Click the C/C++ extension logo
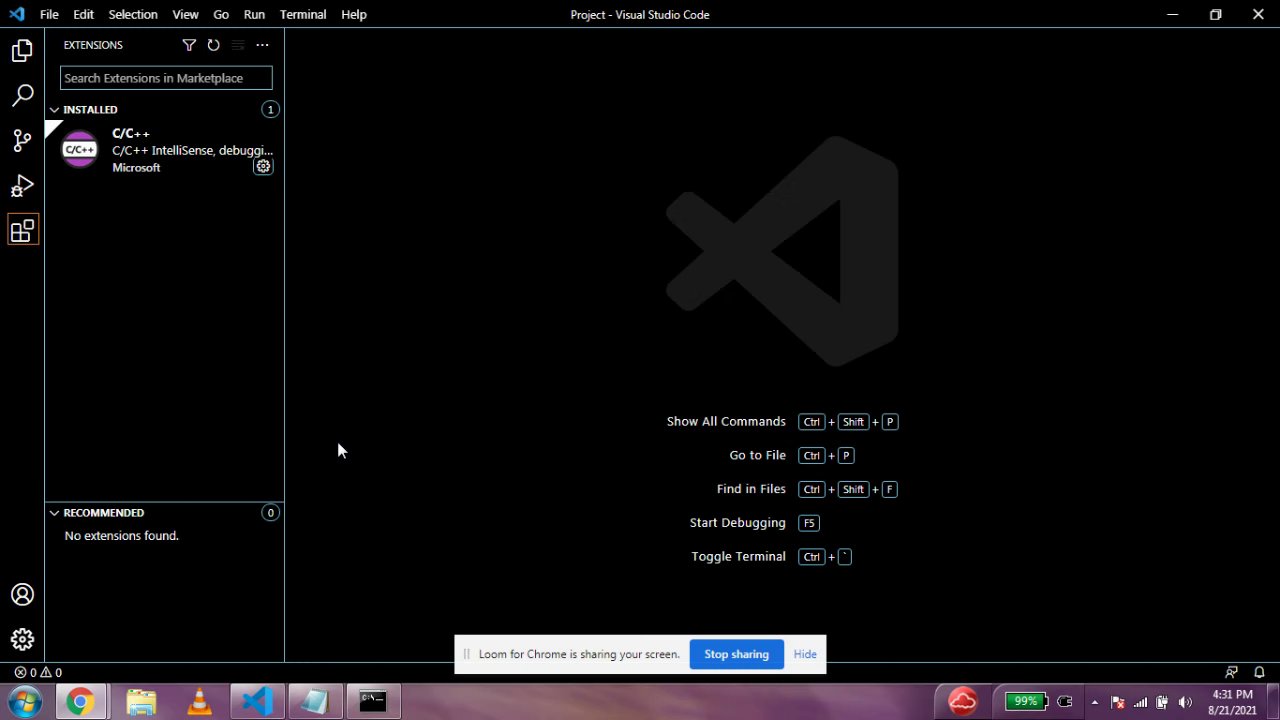Screen dimensions: 1280x720 pos(80,150)
